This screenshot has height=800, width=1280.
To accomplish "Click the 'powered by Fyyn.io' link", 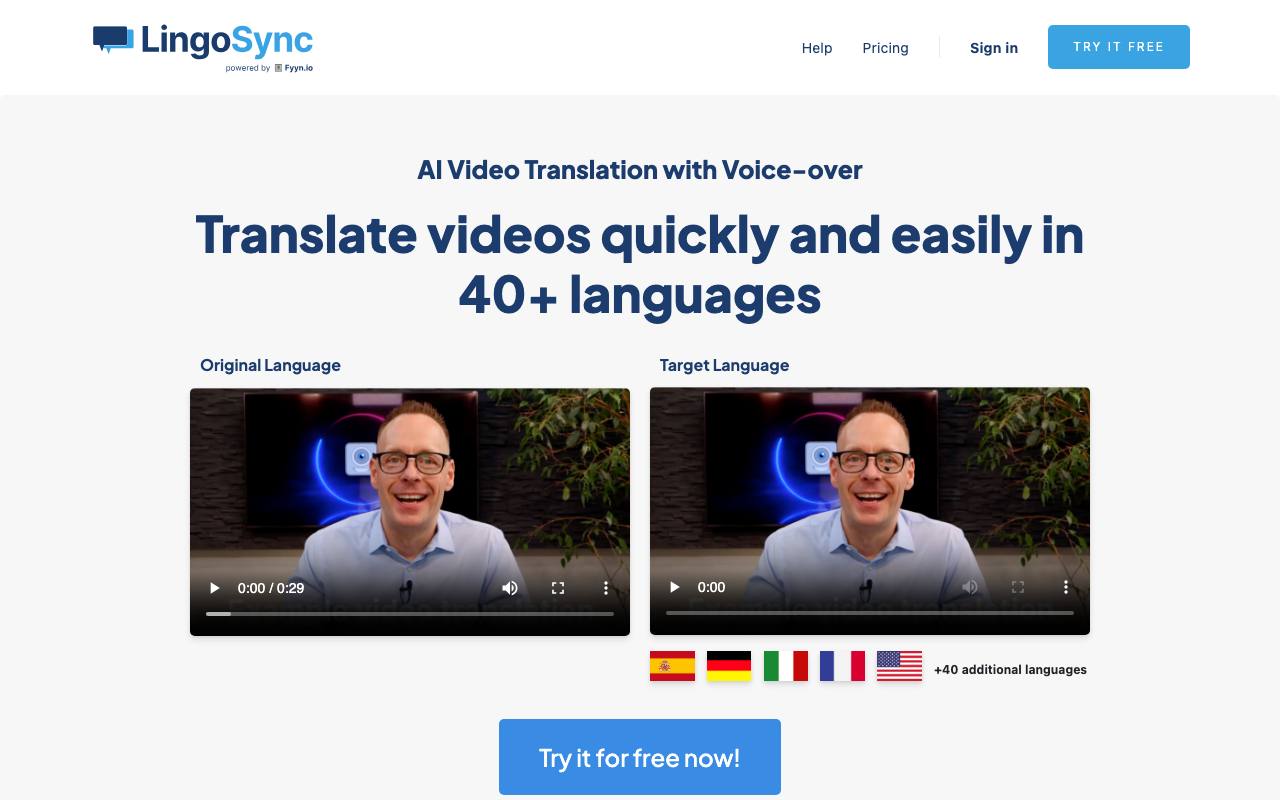I will point(269,68).
